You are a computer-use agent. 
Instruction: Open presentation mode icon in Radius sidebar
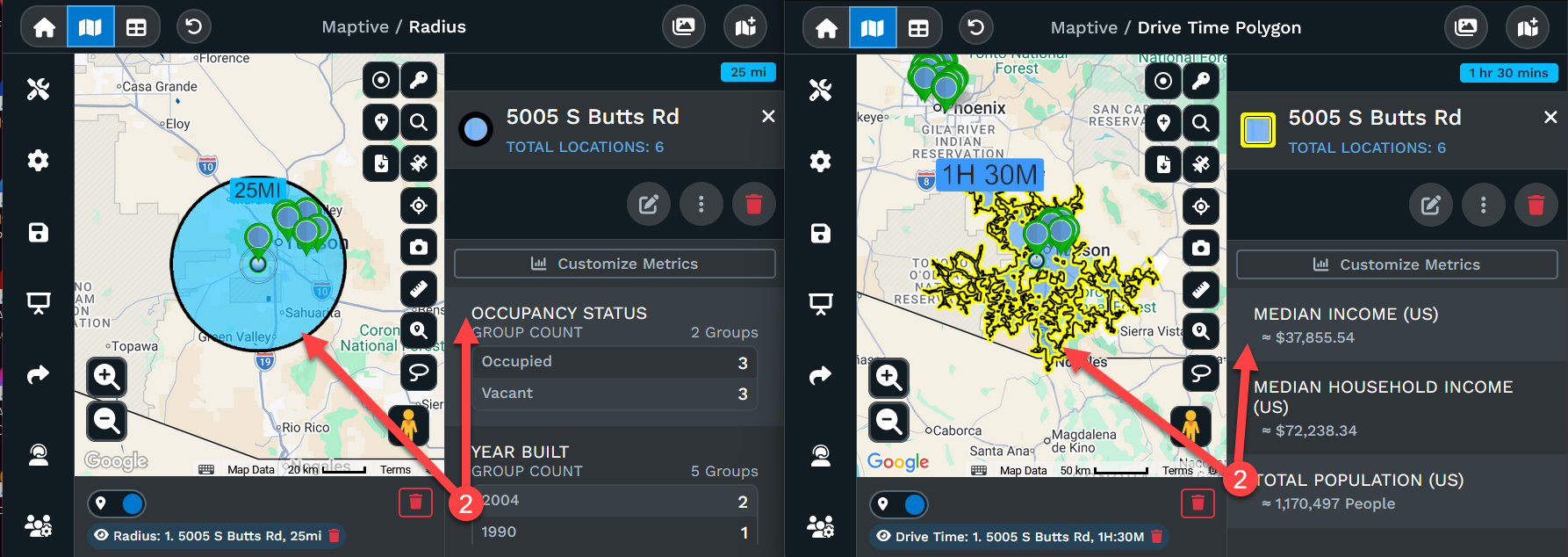[x=38, y=304]
